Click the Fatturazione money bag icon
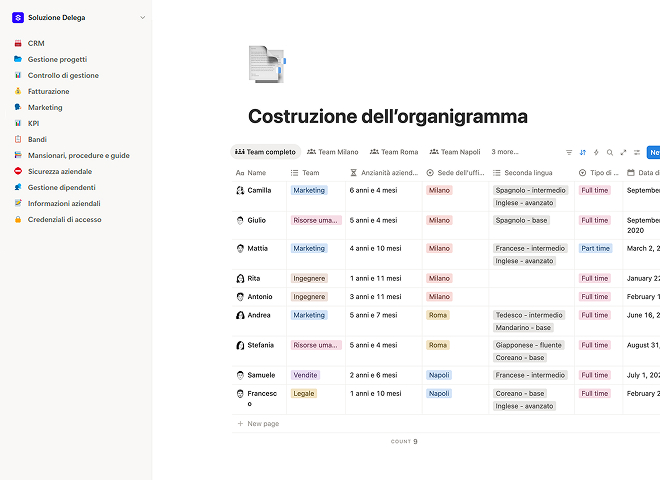The image size is (660, 480). pos(18,91)
